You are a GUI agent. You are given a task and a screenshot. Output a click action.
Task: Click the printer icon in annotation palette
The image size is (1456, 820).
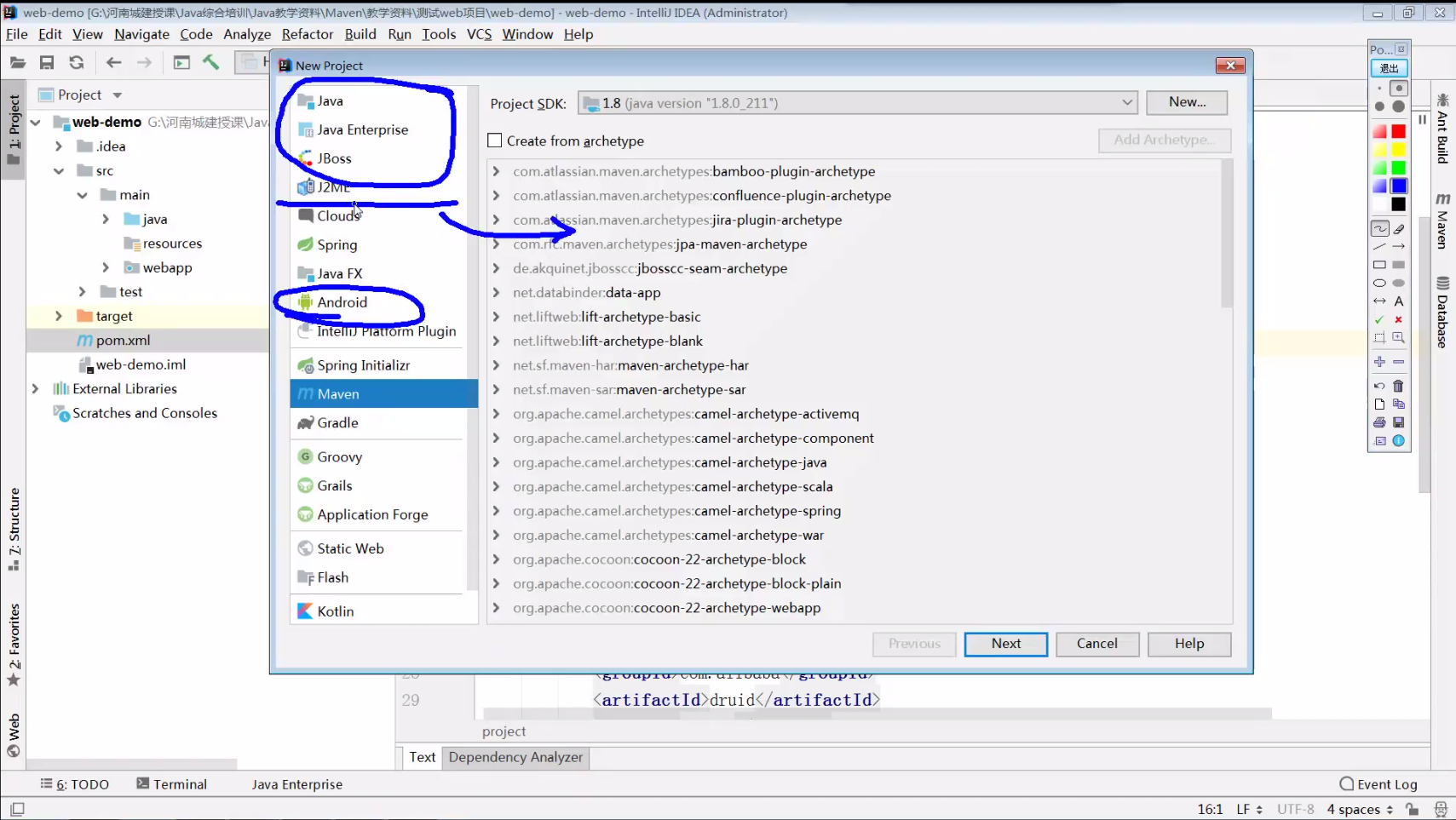click(x=1380, y=422)
